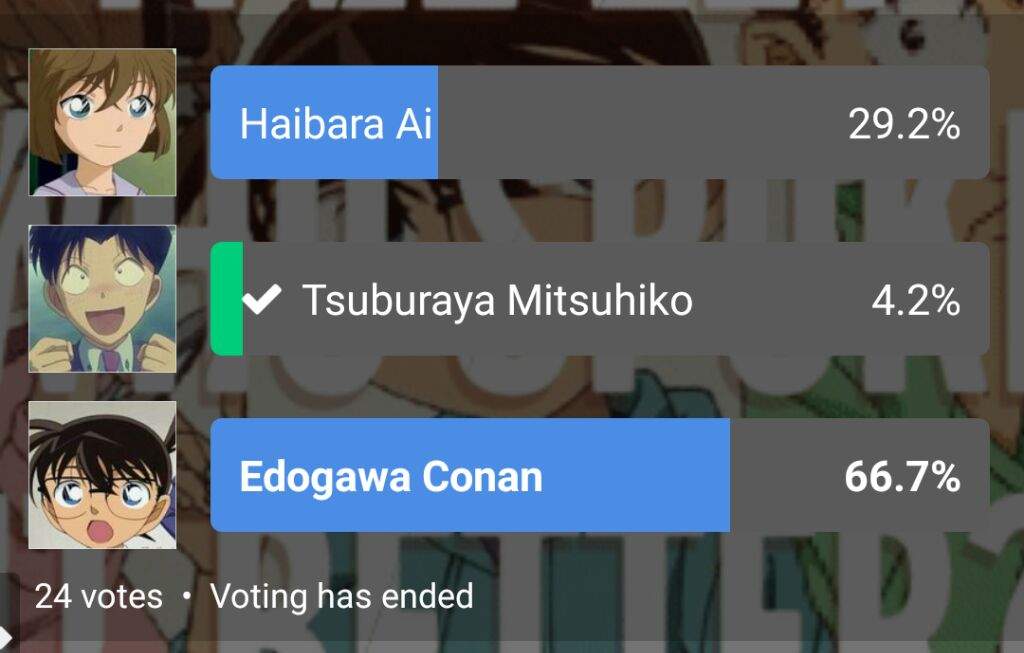Open the 24 votes count
Viewport: 1024px width, 653px height.
click(x=99, y=596)
